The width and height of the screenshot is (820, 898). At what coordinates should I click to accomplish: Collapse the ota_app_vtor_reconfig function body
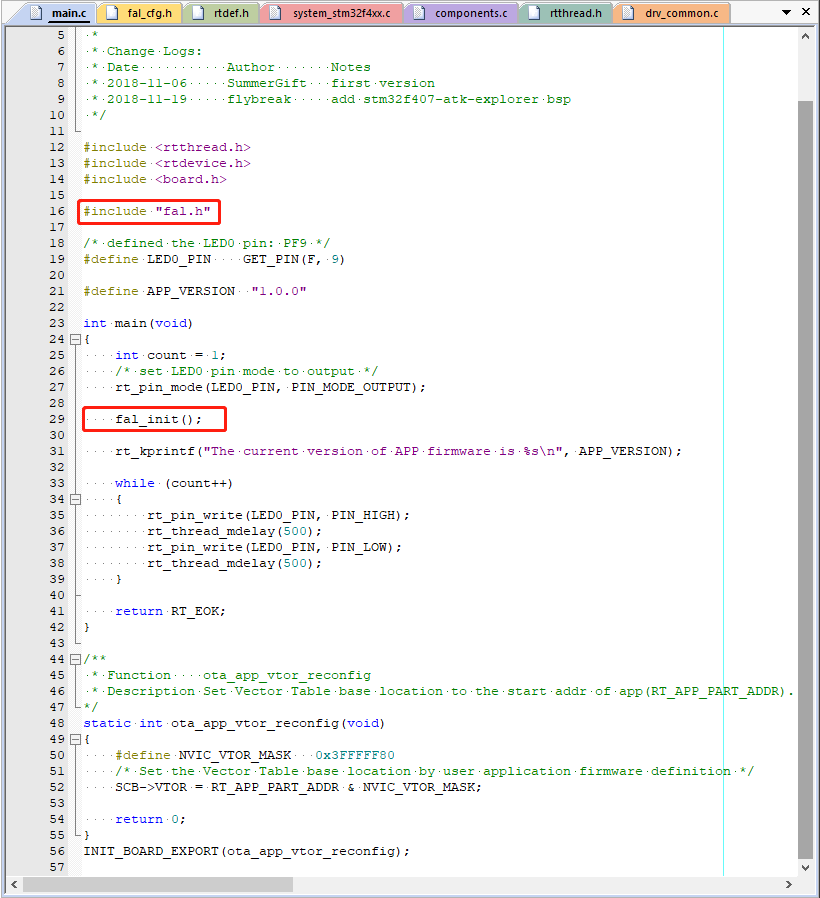[75, 739]
